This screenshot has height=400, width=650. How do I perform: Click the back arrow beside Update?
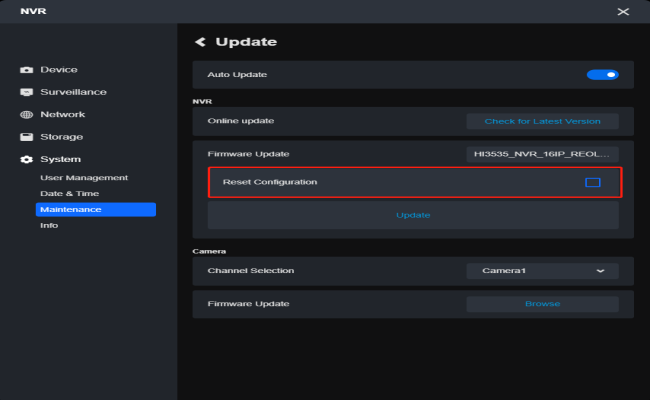point(200,42)
